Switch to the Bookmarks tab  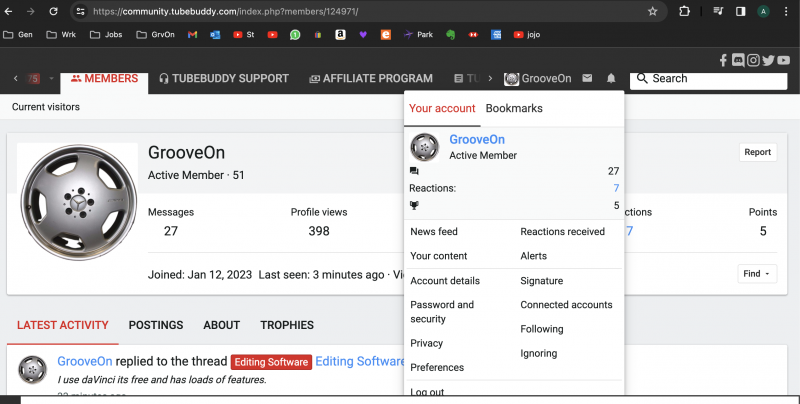[514, 108]
